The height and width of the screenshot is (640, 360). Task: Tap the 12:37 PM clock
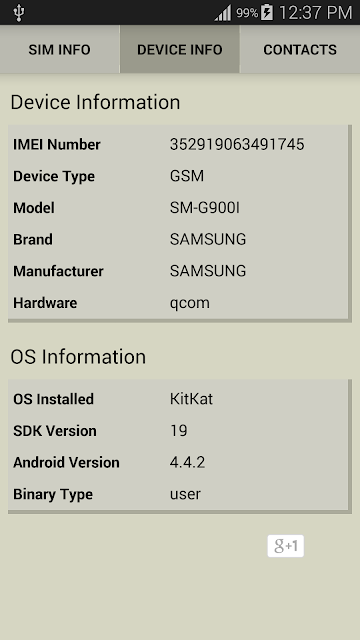(x=316, y=13)
